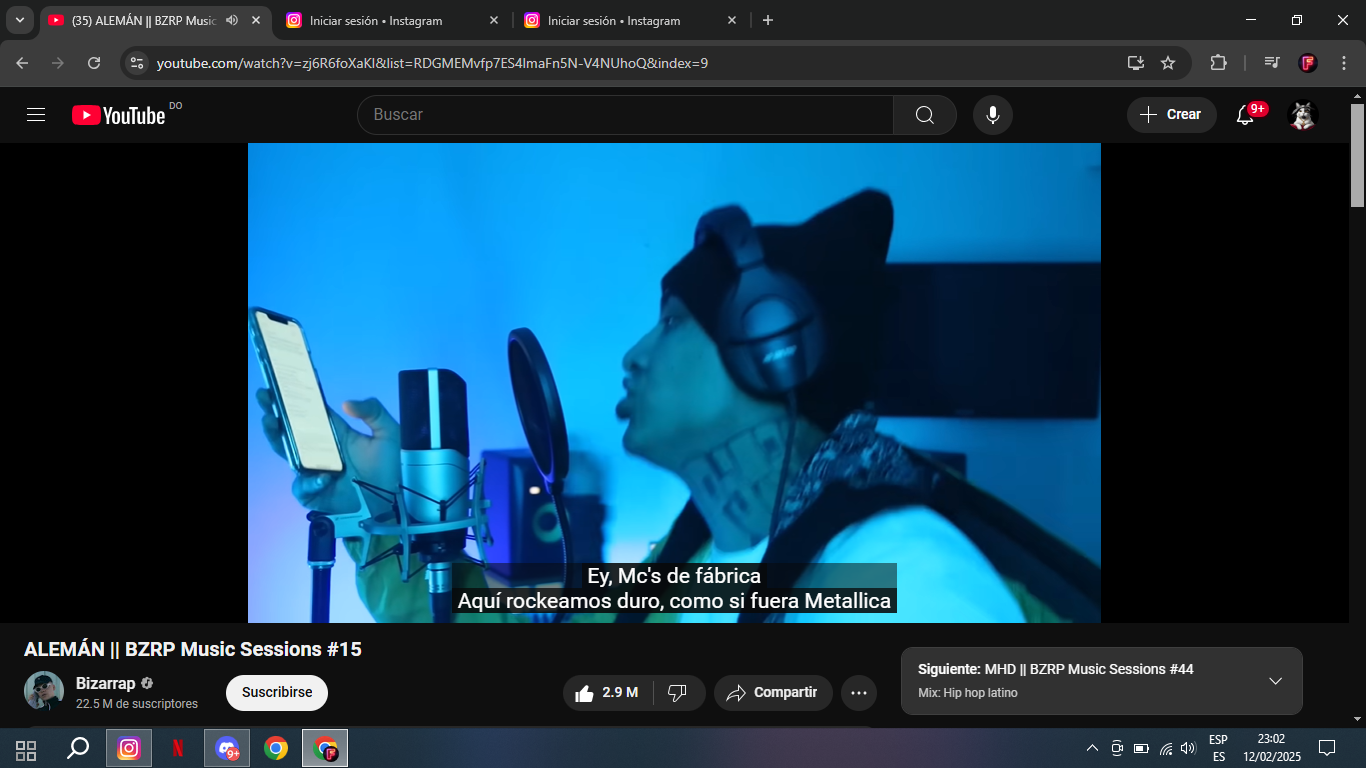Image resolution: width=1366 pixels, height=768 pixels.
Task: Show hidden system tray icons chevron
Action: 1091,748
